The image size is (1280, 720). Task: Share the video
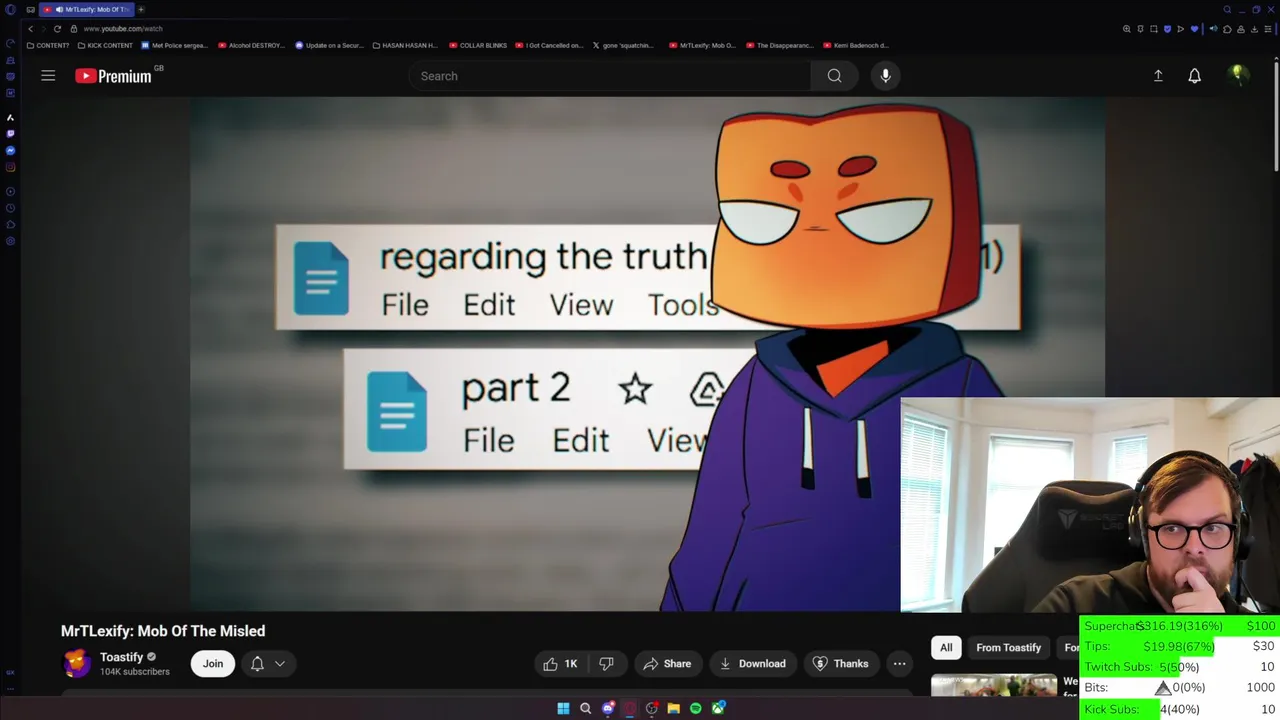click(x=667, y=664)
